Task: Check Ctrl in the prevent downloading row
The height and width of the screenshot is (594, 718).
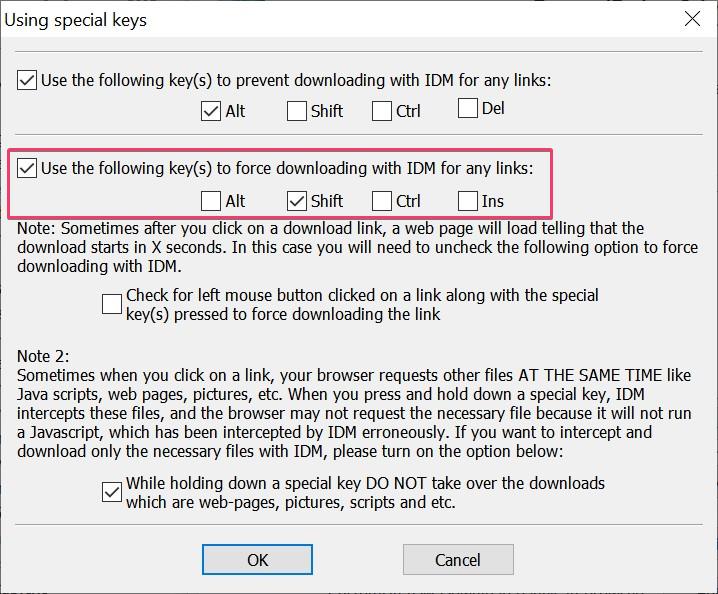Action: [382, 111]
